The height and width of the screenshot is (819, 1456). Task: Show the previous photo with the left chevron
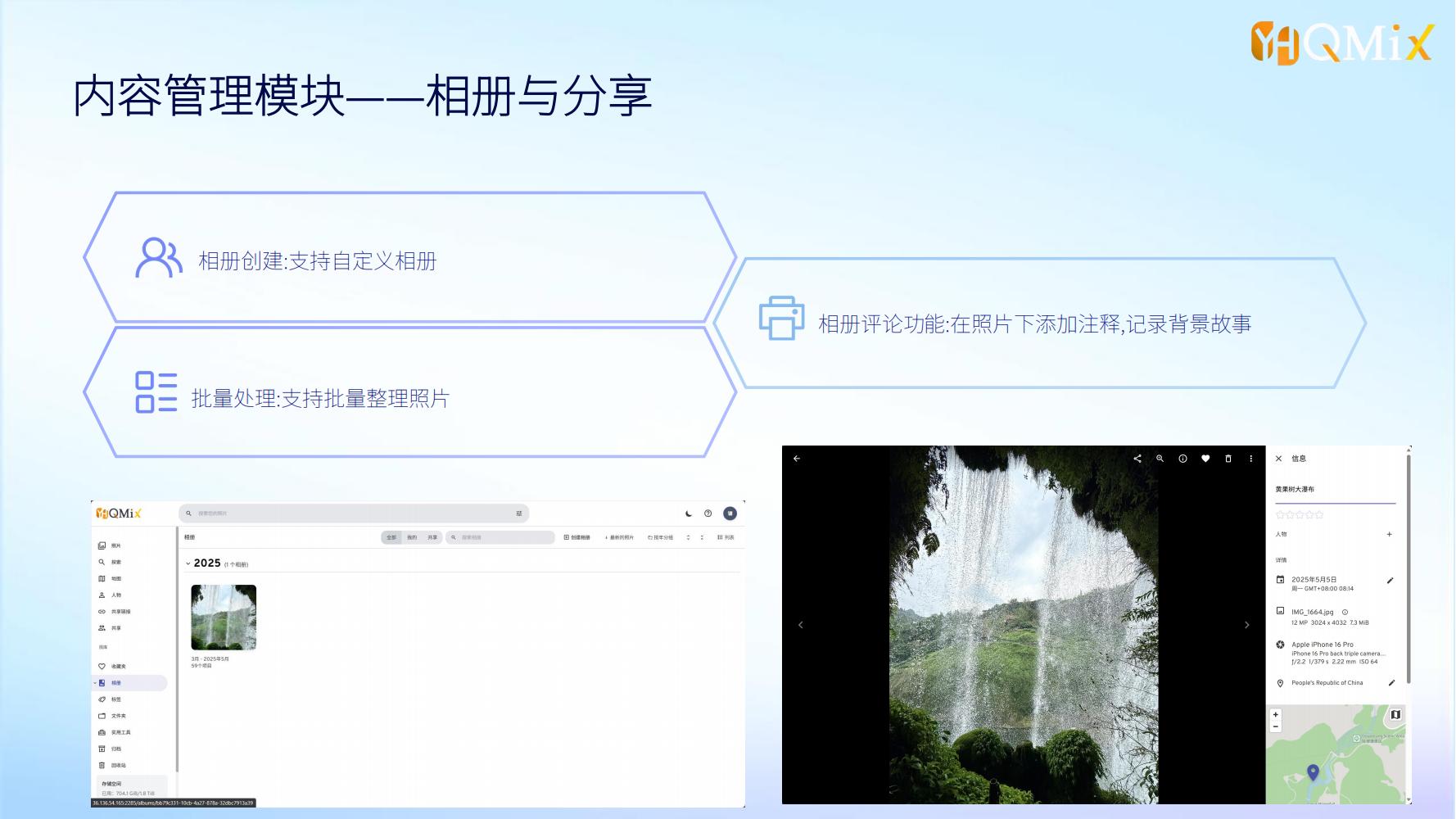coord(801,625)
